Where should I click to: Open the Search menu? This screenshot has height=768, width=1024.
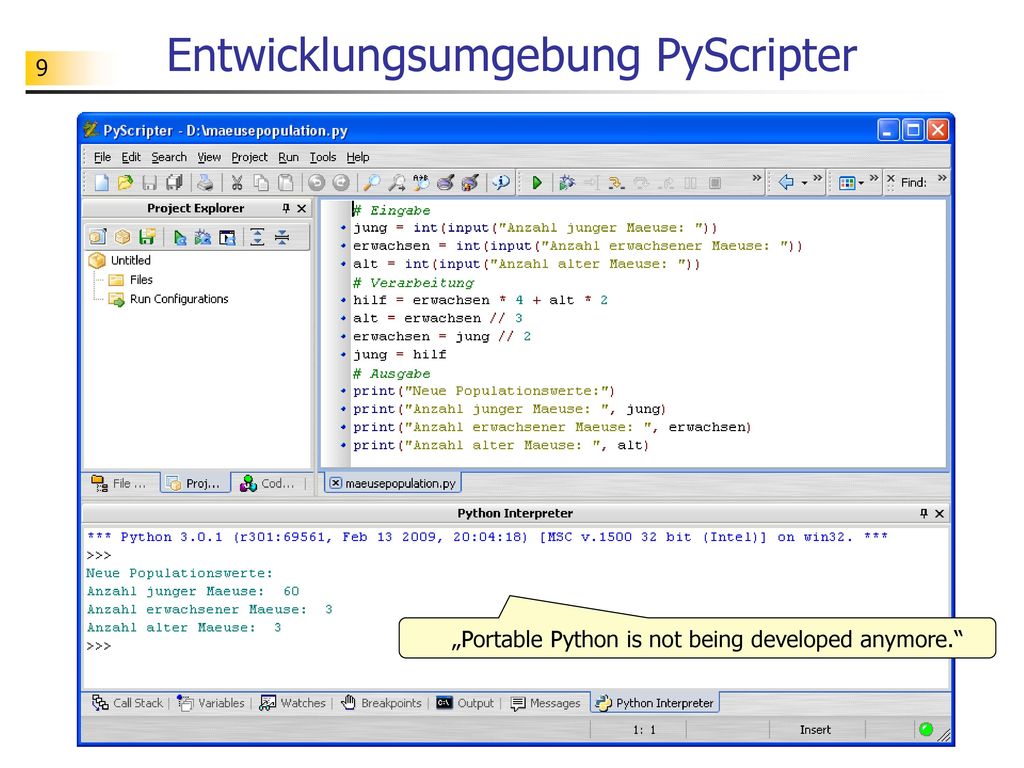coord(169,157)
